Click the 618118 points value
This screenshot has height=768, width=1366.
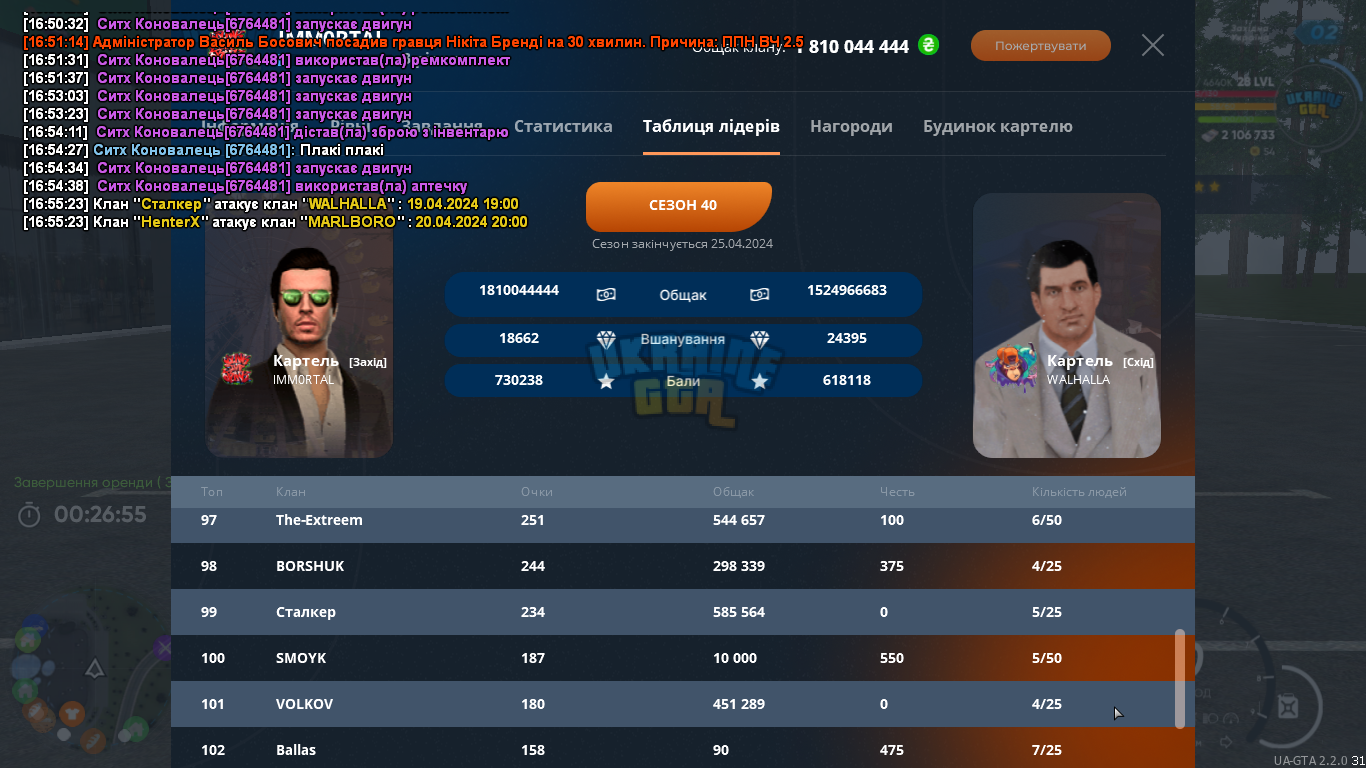pos(847,380)
